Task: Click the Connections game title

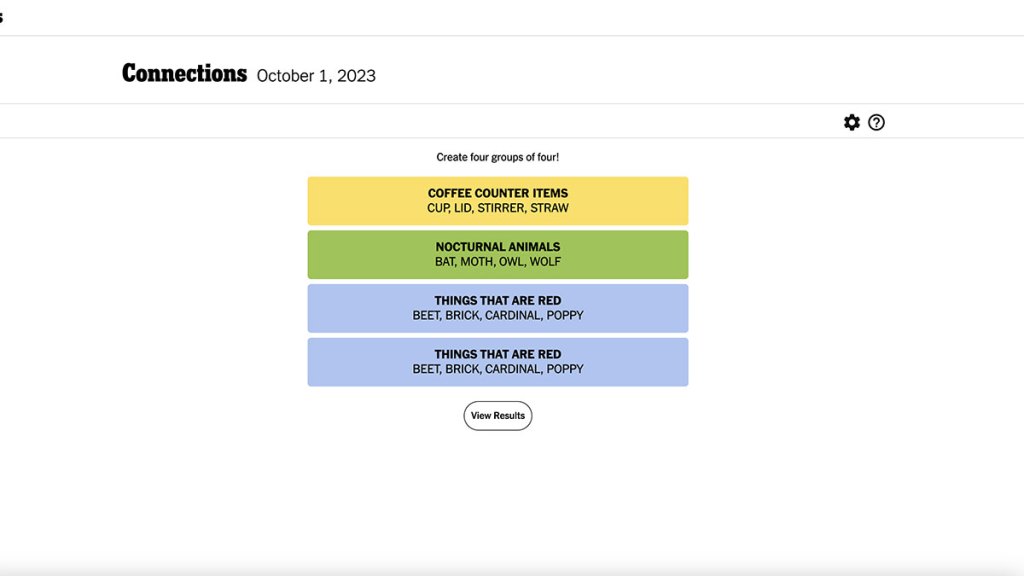Action: 184,74
